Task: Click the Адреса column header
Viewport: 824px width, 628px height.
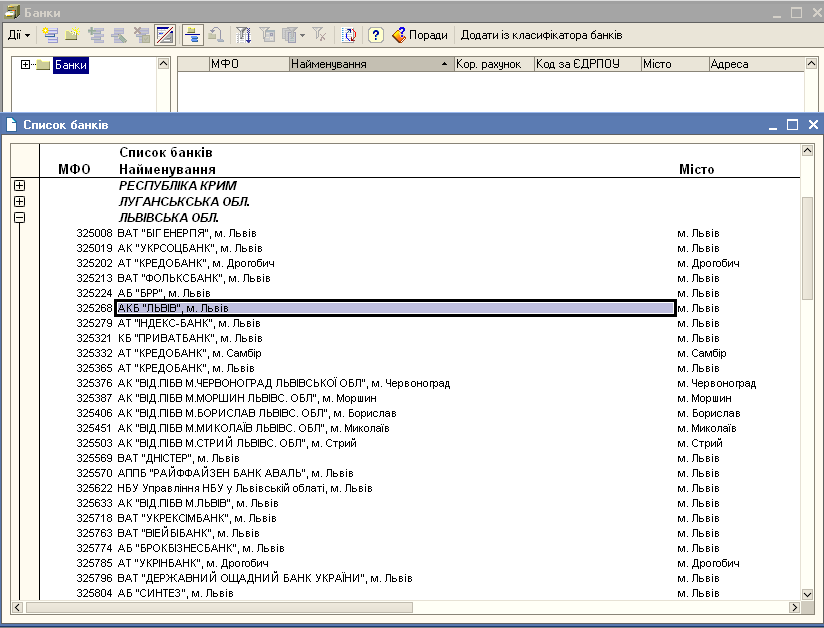Action: point(757,64)
